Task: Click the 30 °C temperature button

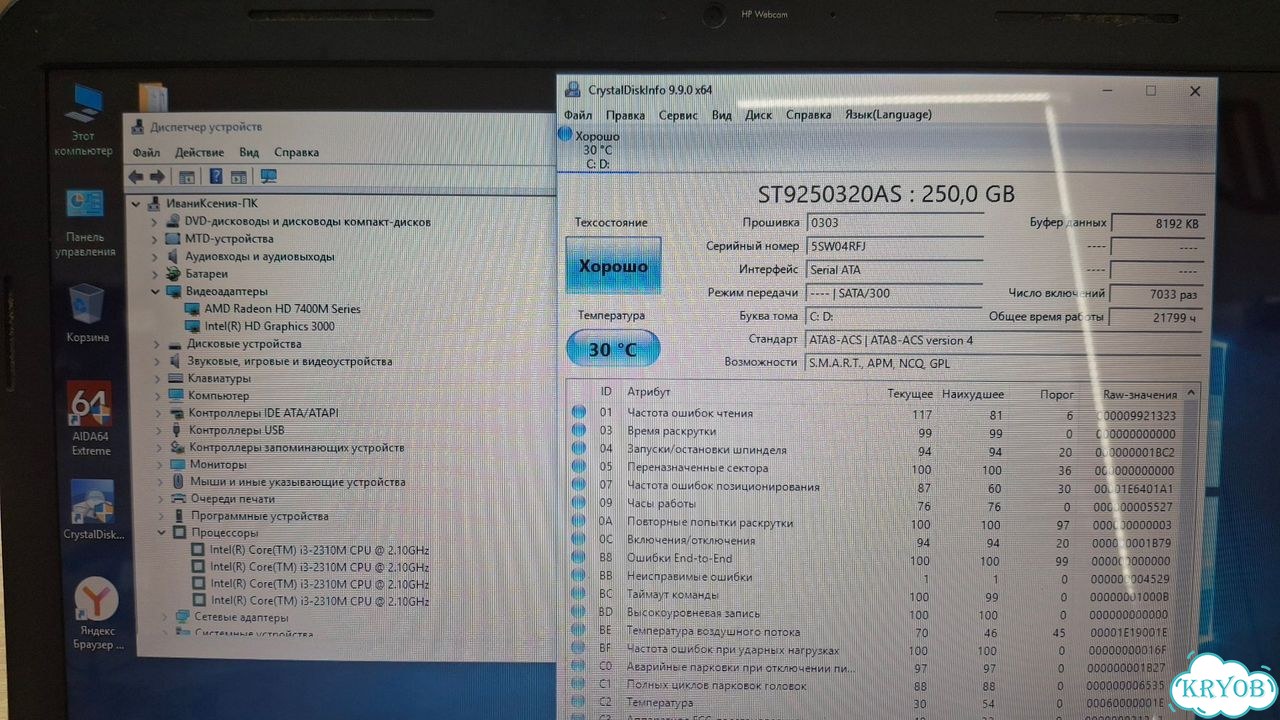Action: [x=613, y=349]
